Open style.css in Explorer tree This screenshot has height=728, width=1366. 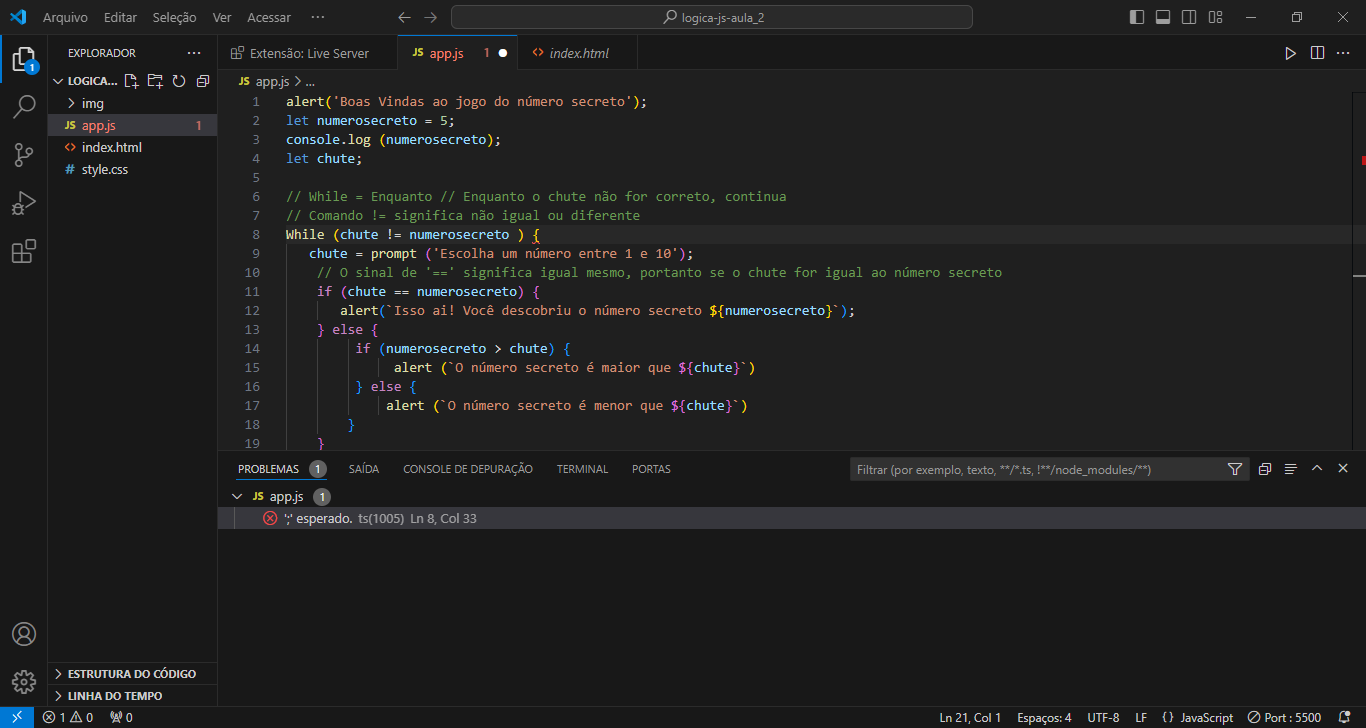point(132,169)
